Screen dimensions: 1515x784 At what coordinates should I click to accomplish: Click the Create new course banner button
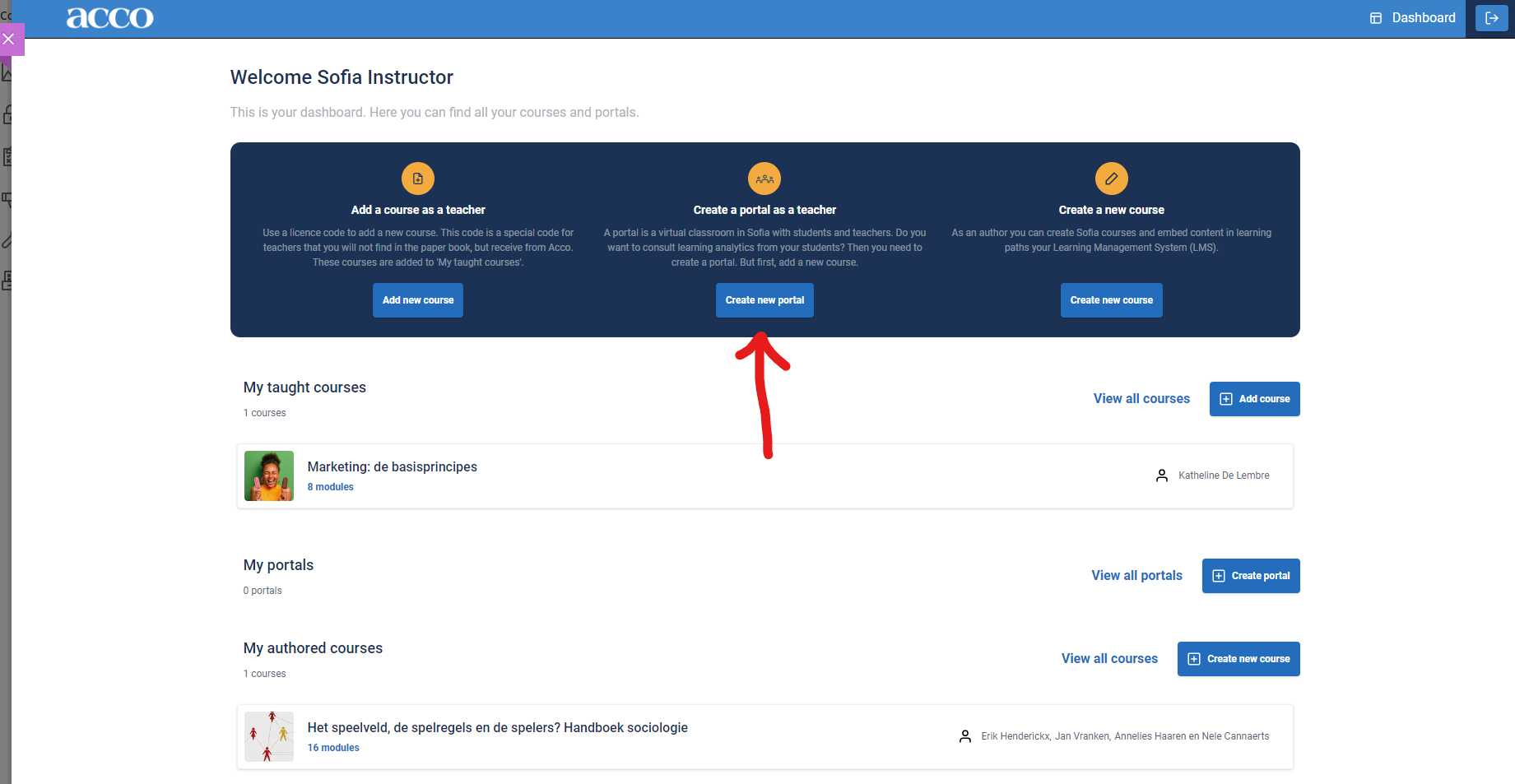(x=1112, y=300)
